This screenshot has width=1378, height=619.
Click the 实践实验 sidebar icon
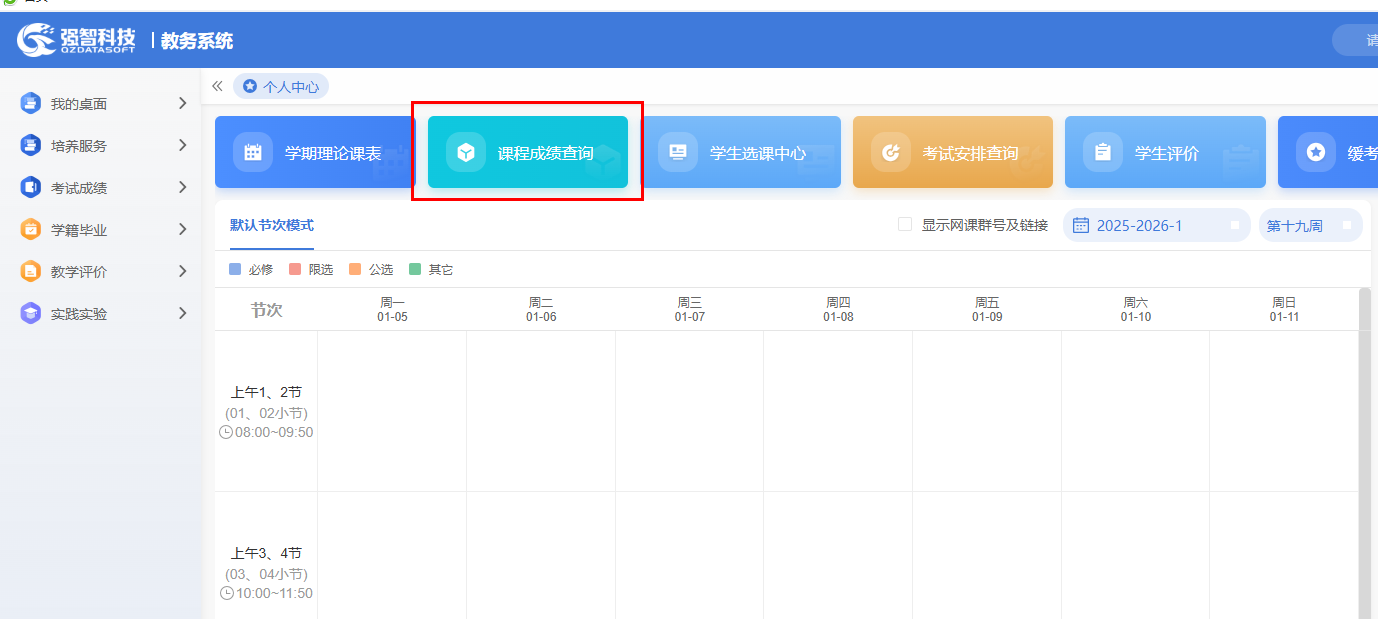(x=31, y=313)
